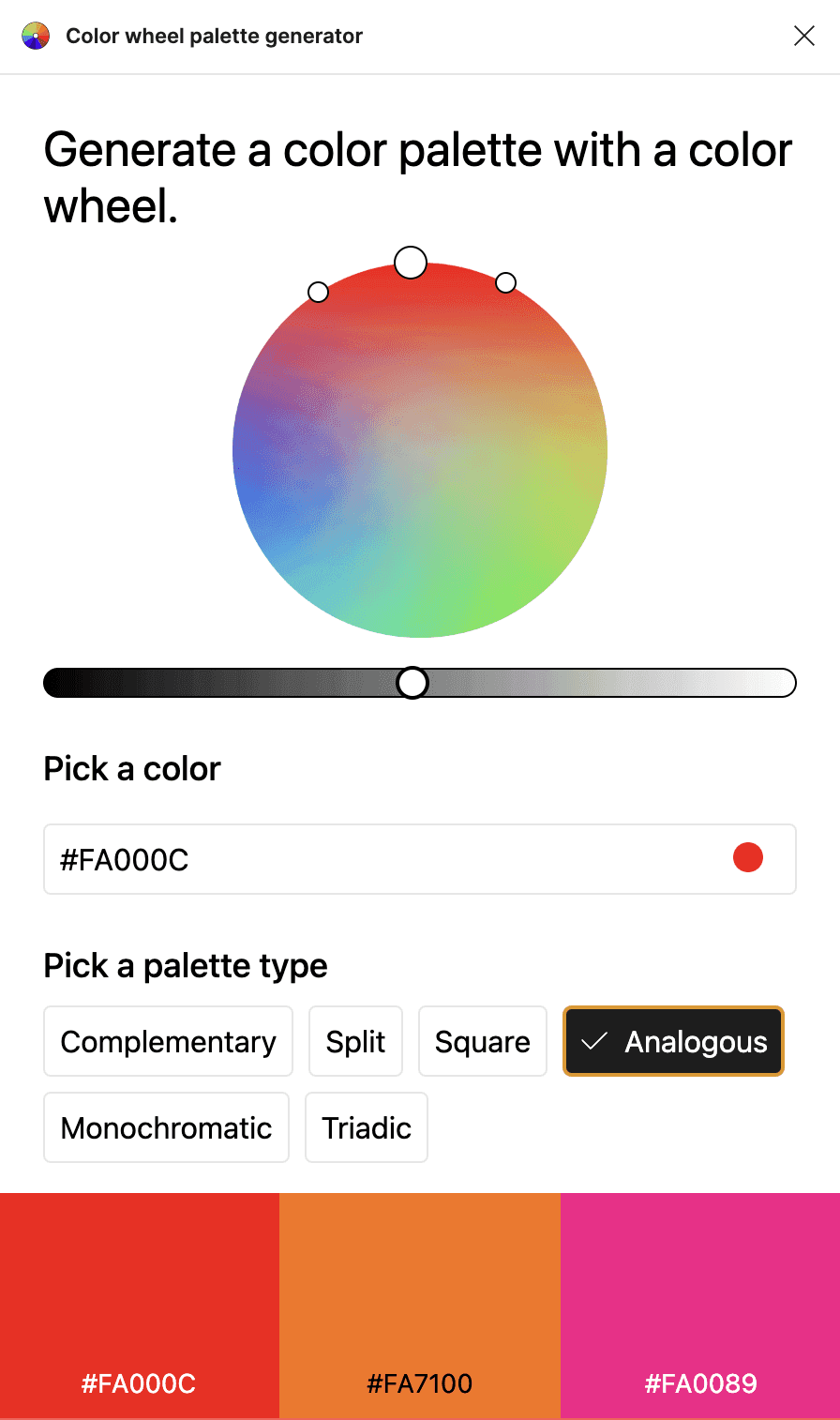
Task: Close the palette generator dialog
Action: pos(804,36)
